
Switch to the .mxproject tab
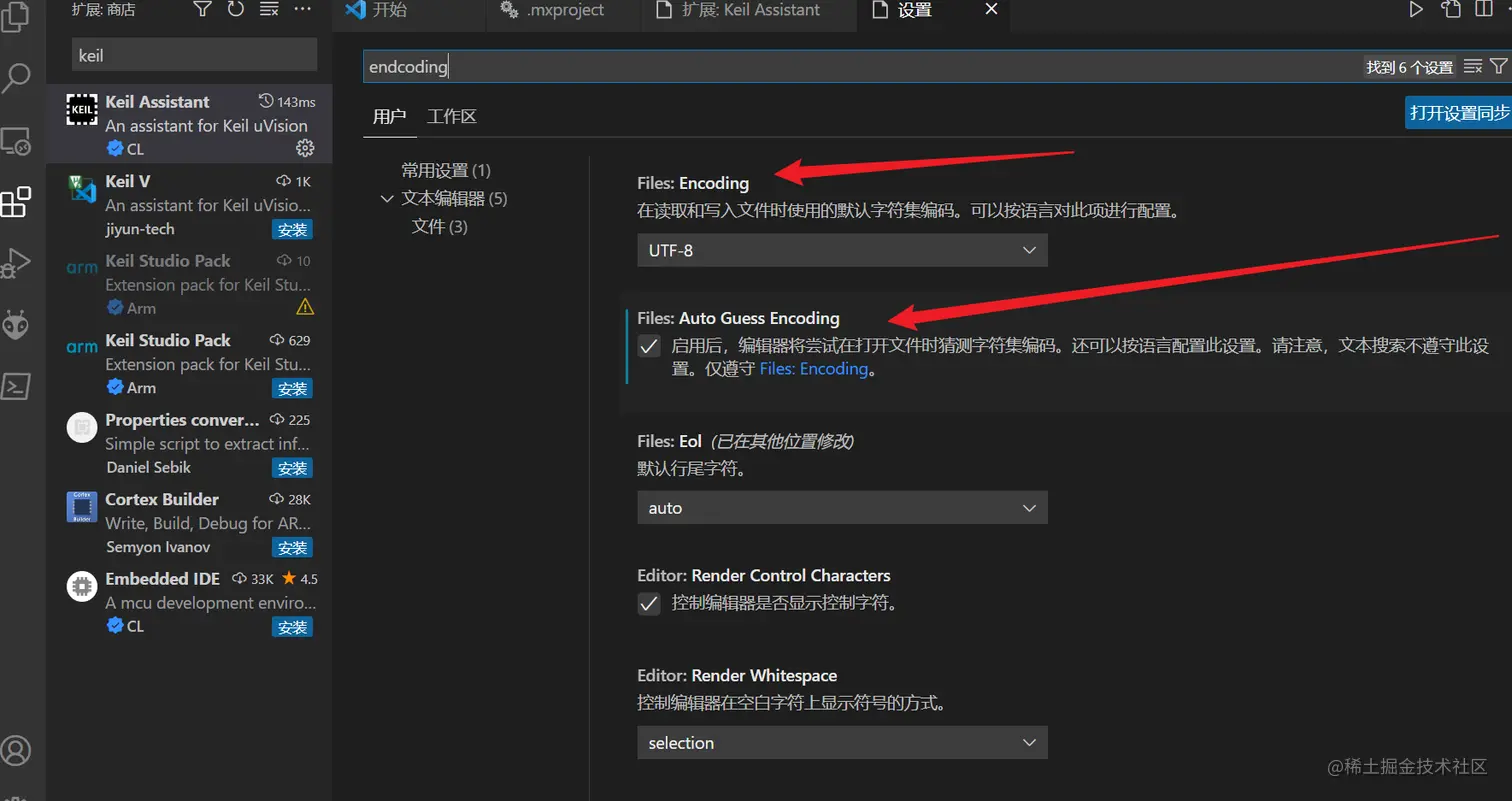(565, 10)
